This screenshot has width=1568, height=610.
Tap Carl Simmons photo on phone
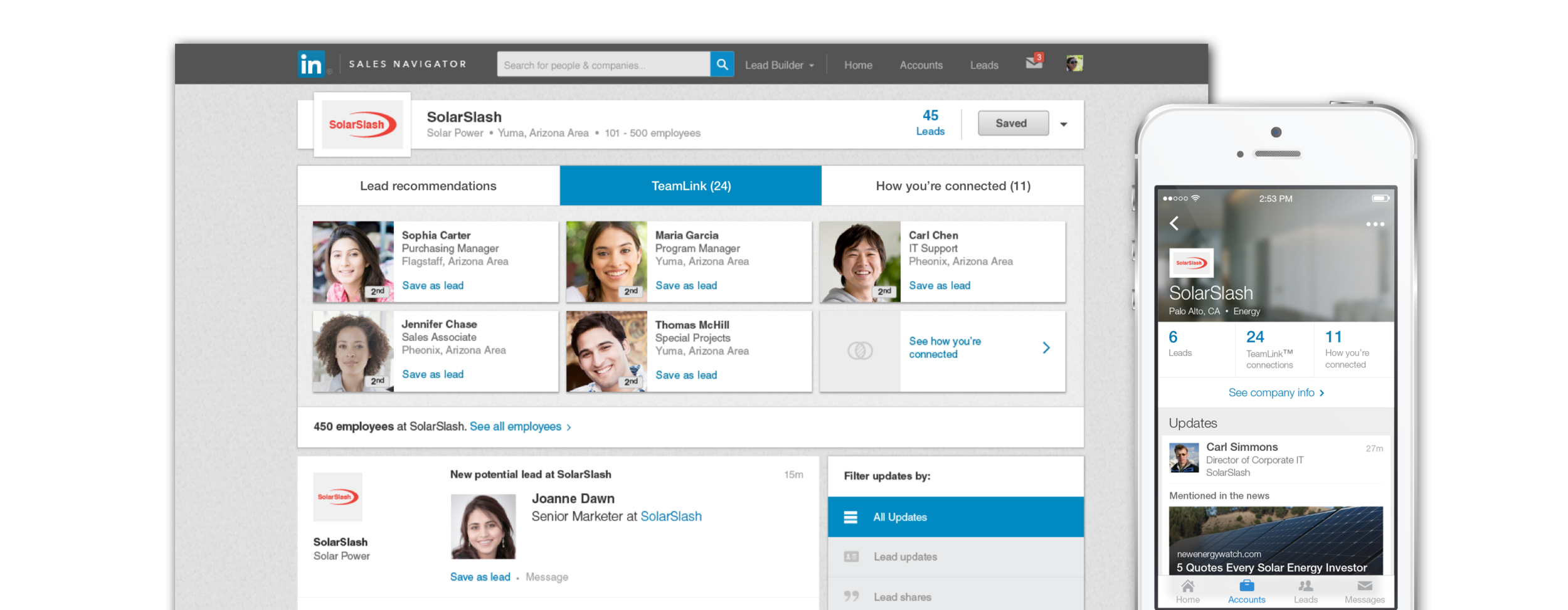click(x=1184, y=457)
